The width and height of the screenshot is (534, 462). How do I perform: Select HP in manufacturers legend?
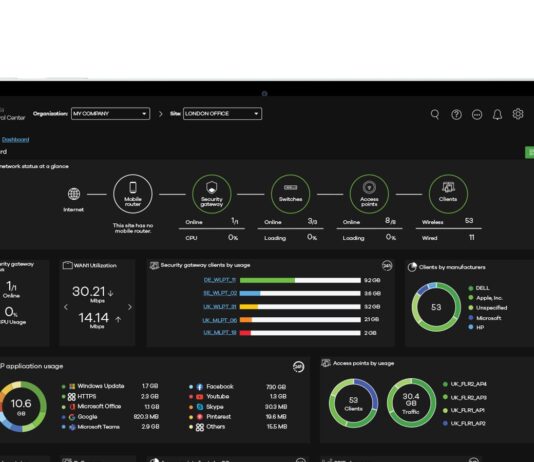tap(476, 327)
